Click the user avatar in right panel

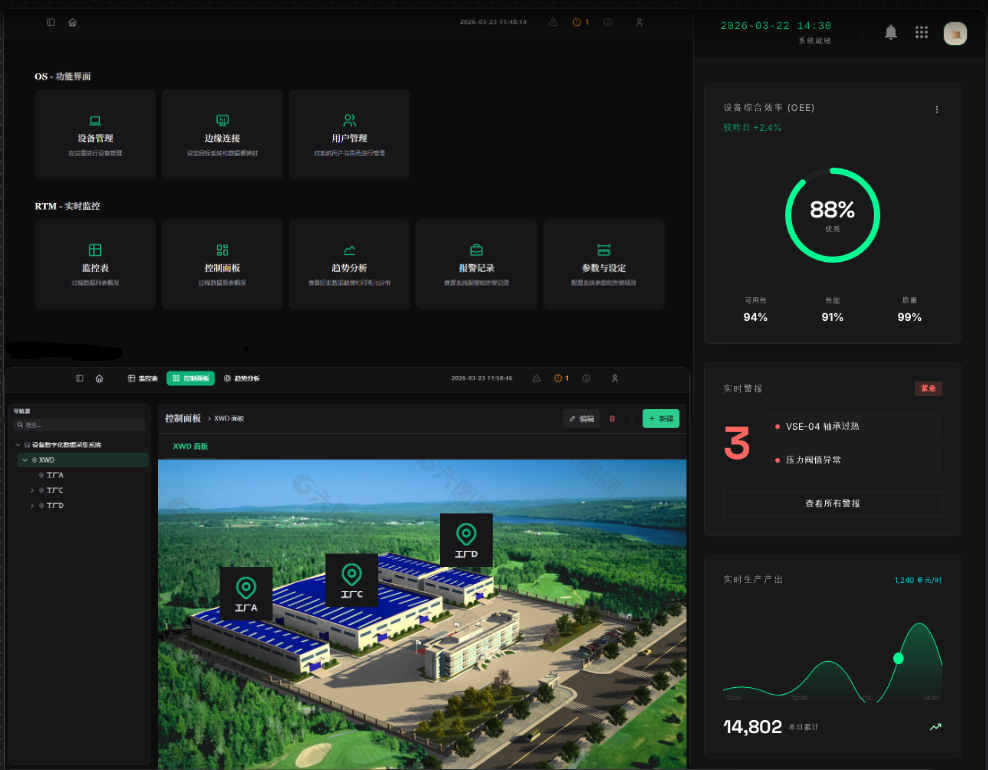[x=955, y=34]
